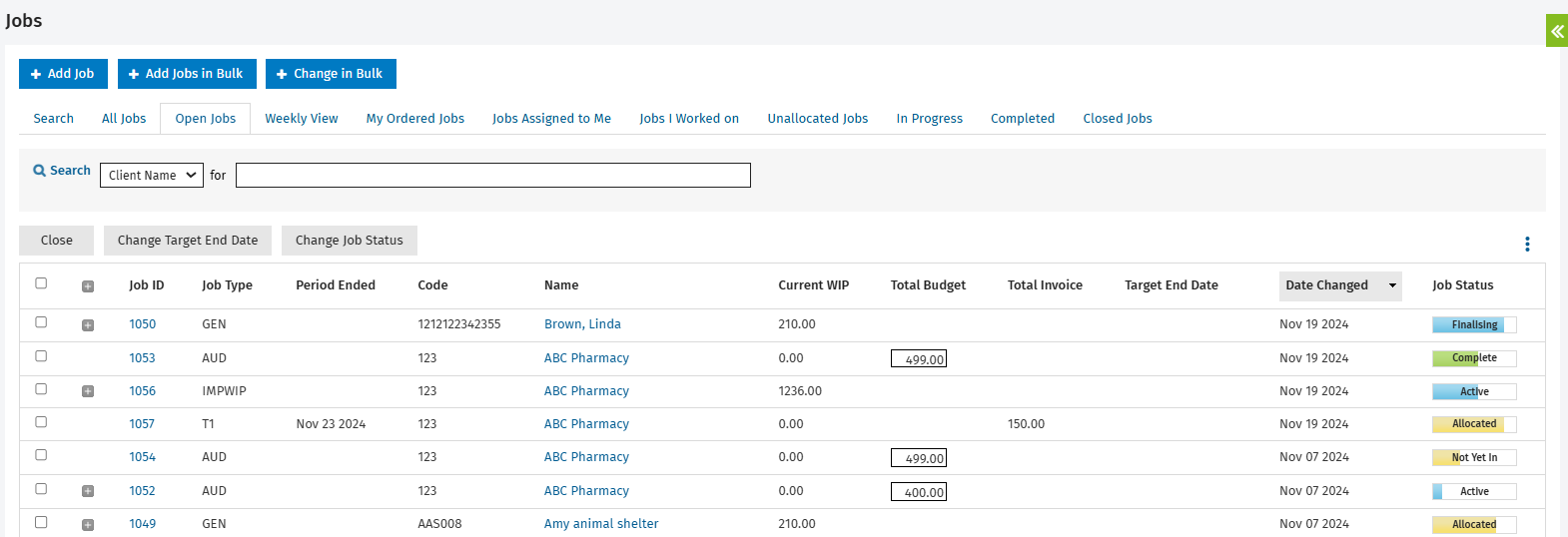Screen dimensions: 1568x537
Task: Click period ended Nov 23 2024 cell
Action: pyautogui.click(x=331, y=424)
